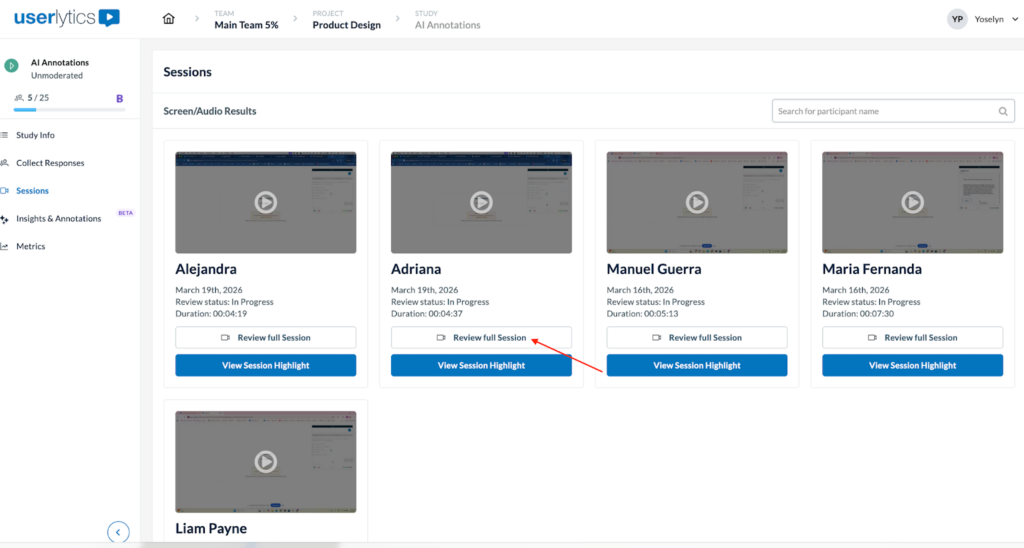Click the Sessions page heading

click(x=187, y=72)
